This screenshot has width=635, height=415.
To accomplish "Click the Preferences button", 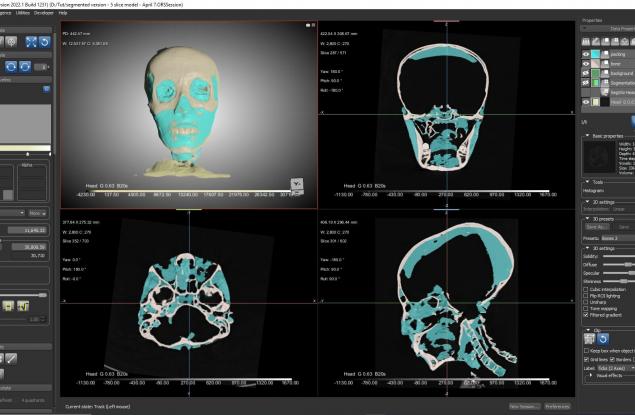I will coord(557,407).
